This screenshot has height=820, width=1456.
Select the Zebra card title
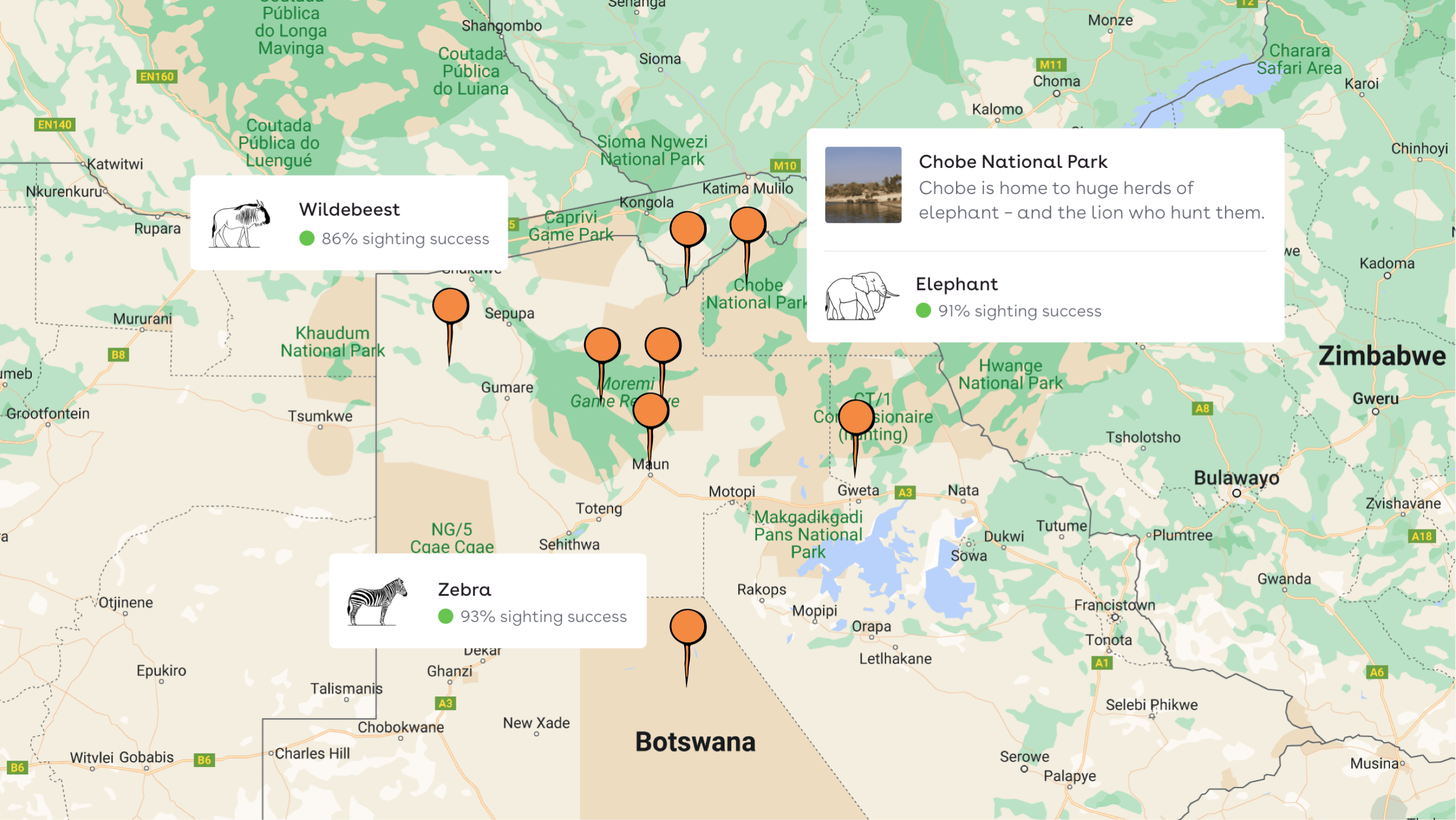464,589
